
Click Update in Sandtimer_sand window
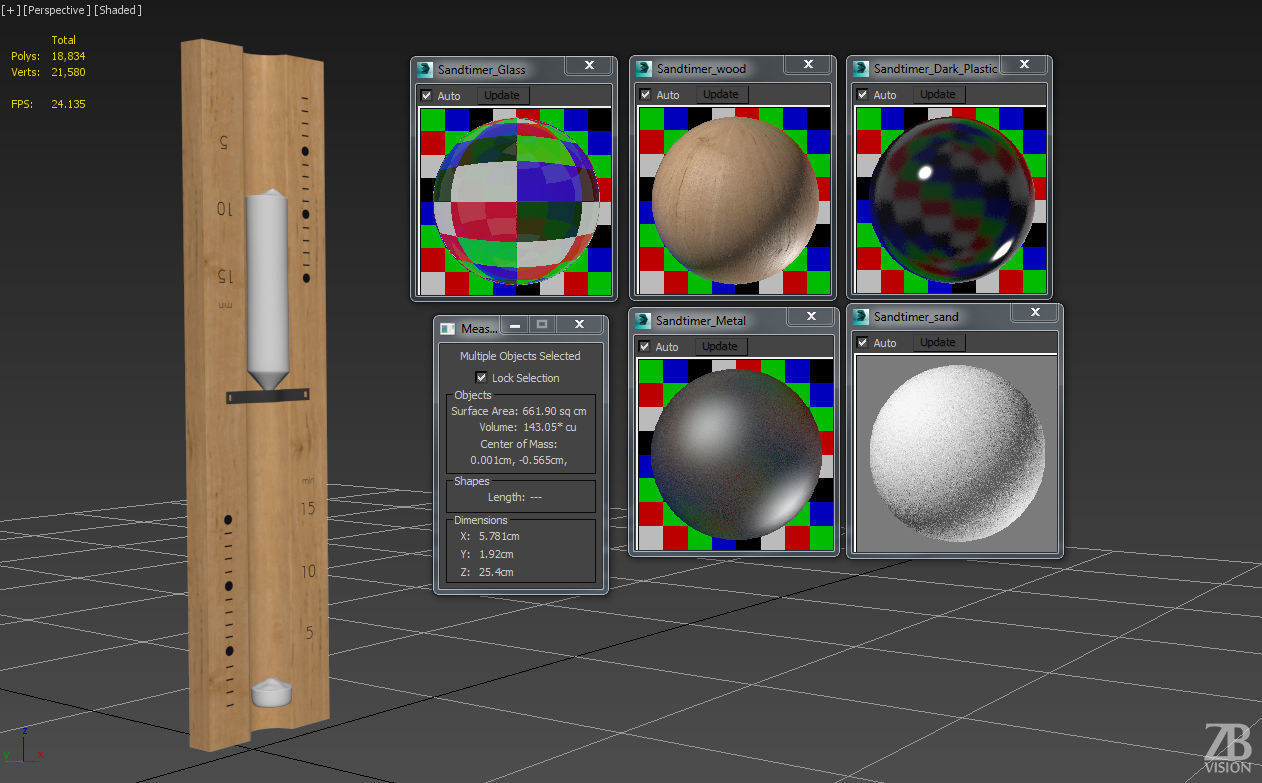point(938,342)
